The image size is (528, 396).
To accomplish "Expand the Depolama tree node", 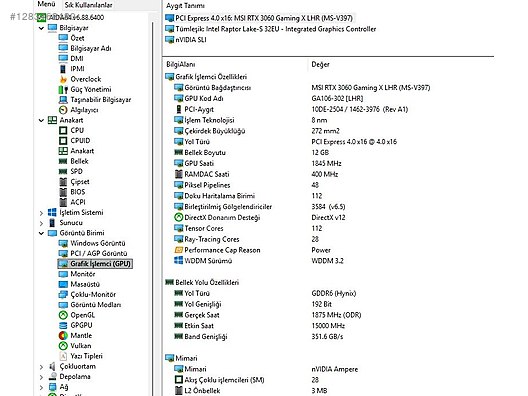I will pyautogui.click(x=41, y=377).
